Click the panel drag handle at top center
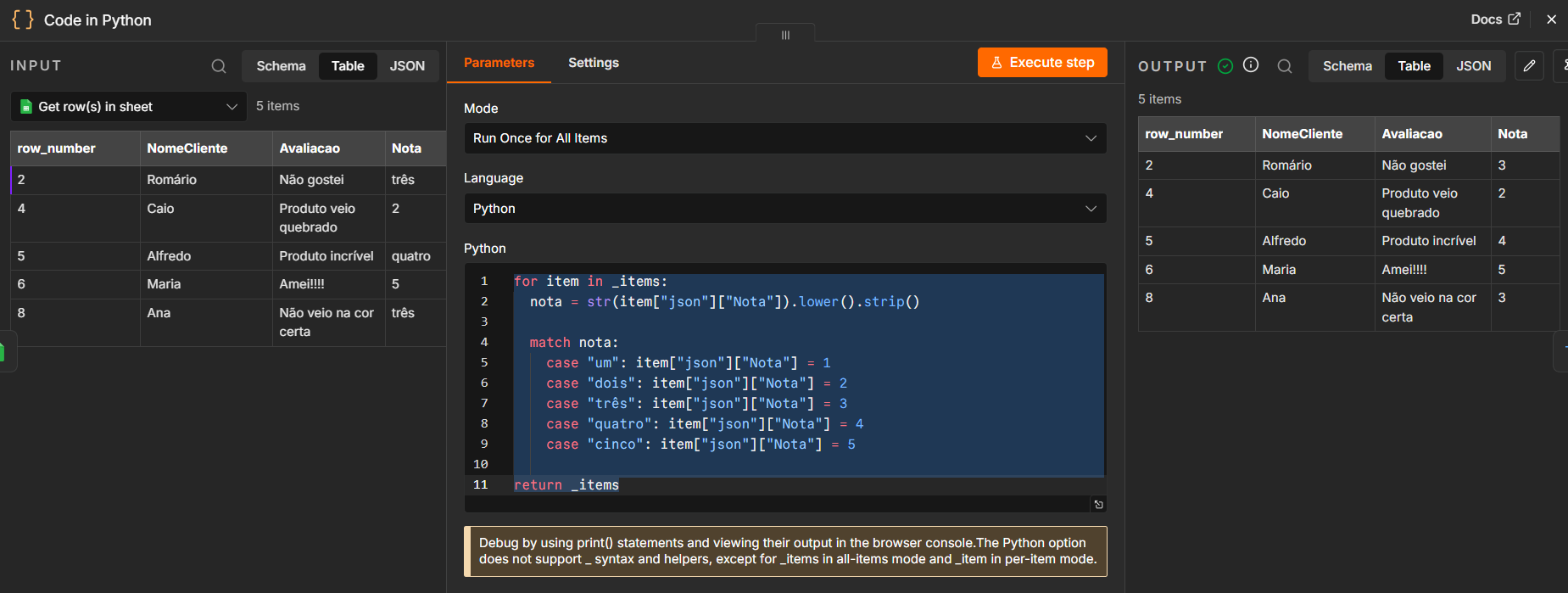Image resolution: width=1568 pixels, height=593 pixels. point(785,34)
